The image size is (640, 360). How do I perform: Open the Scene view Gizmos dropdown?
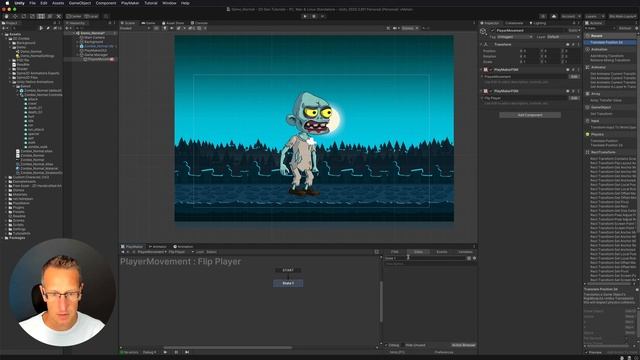click(410, 28)
